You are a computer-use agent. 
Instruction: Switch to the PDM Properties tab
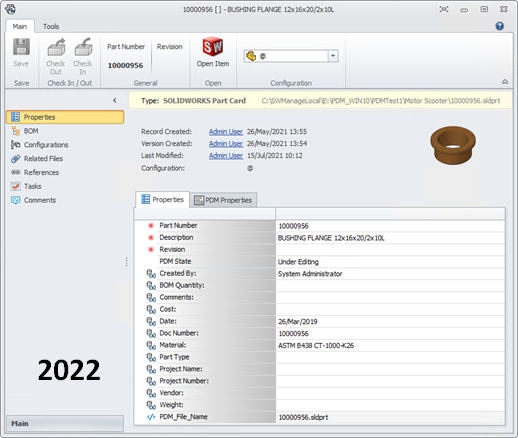[223, 200]
